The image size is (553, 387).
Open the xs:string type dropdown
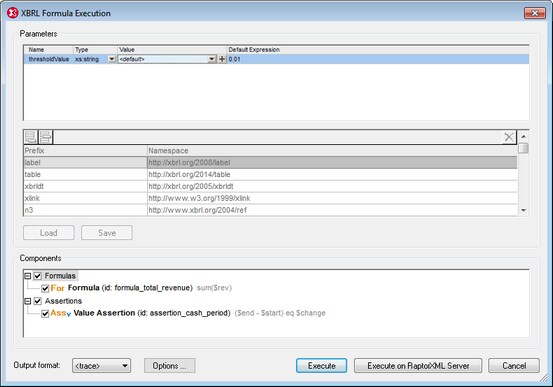pos(112,59)
